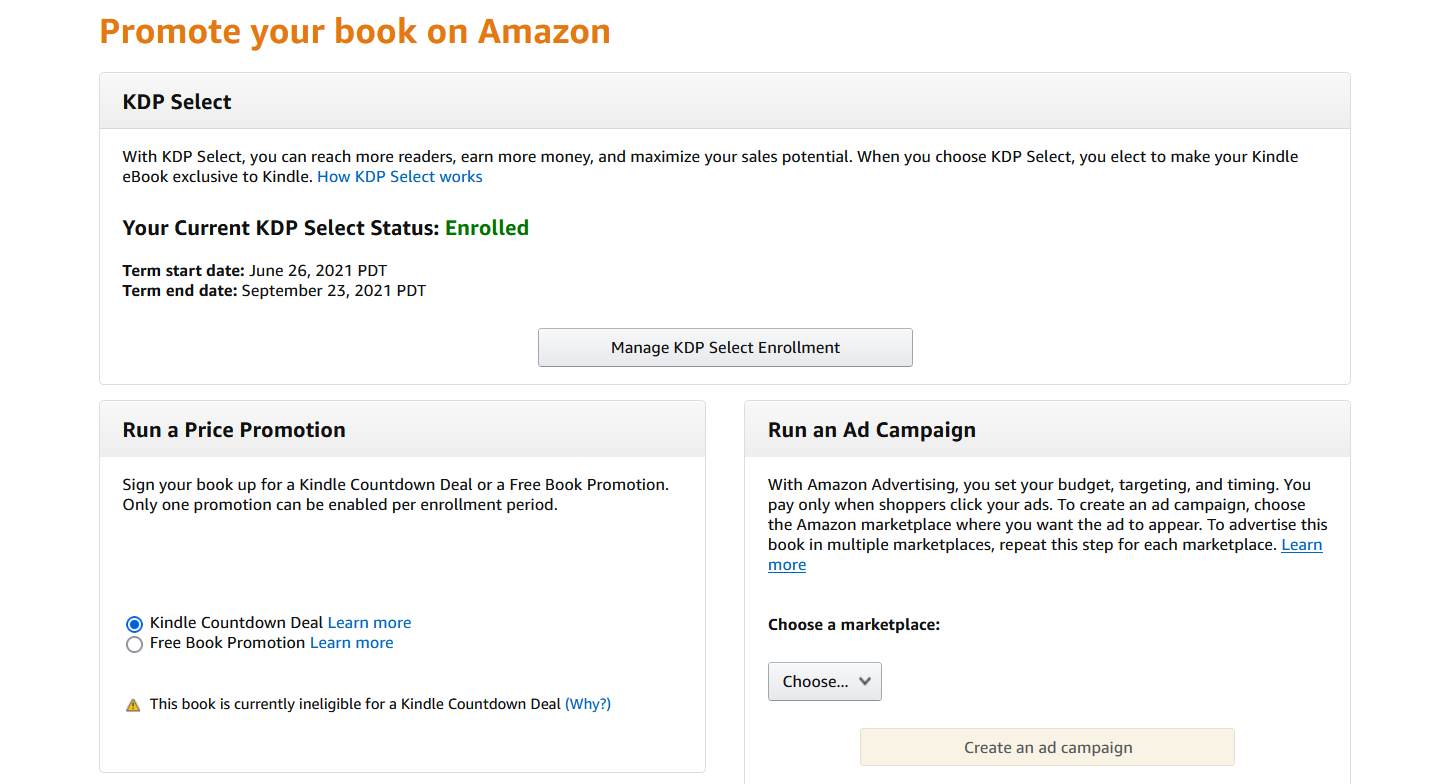Viewport: 1456px width, 784px height.
Task: Open the How KDP Select works link
Action: tap(399, 177)
